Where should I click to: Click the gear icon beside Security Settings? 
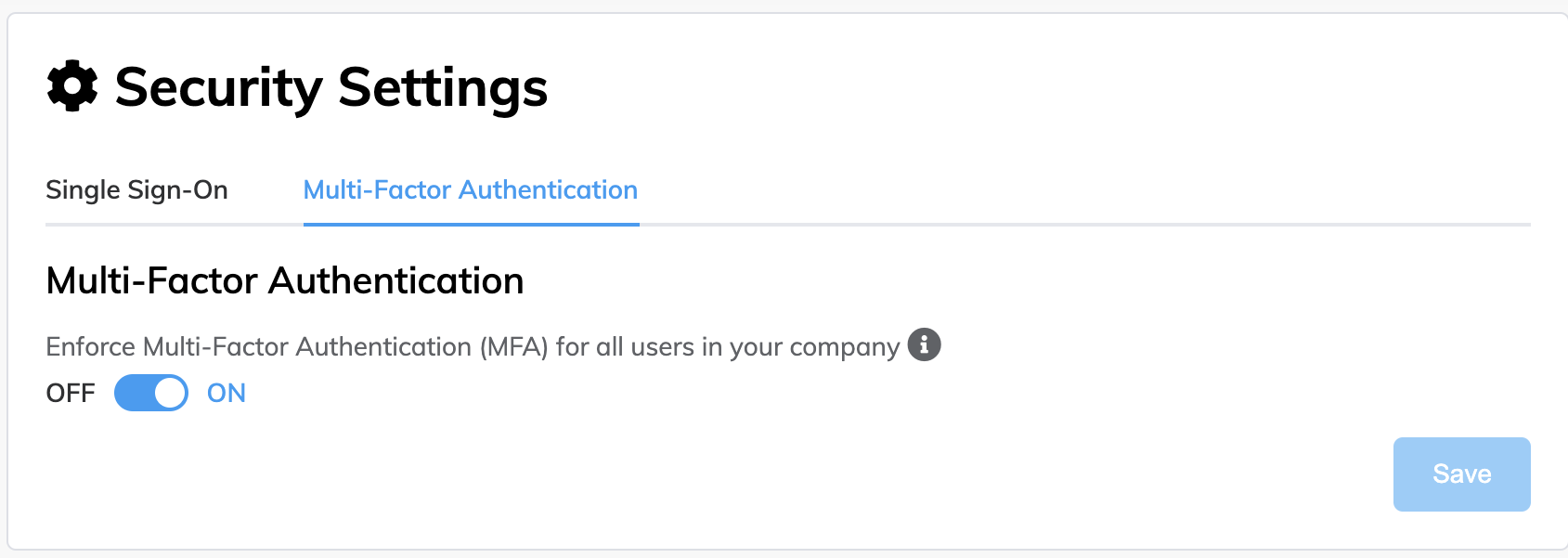tap(71, 85)
